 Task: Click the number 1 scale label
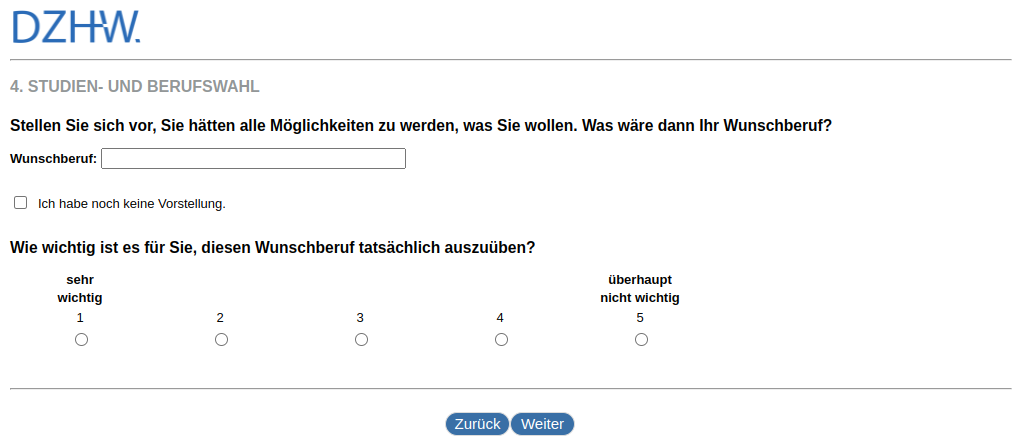tap(80, 318)
